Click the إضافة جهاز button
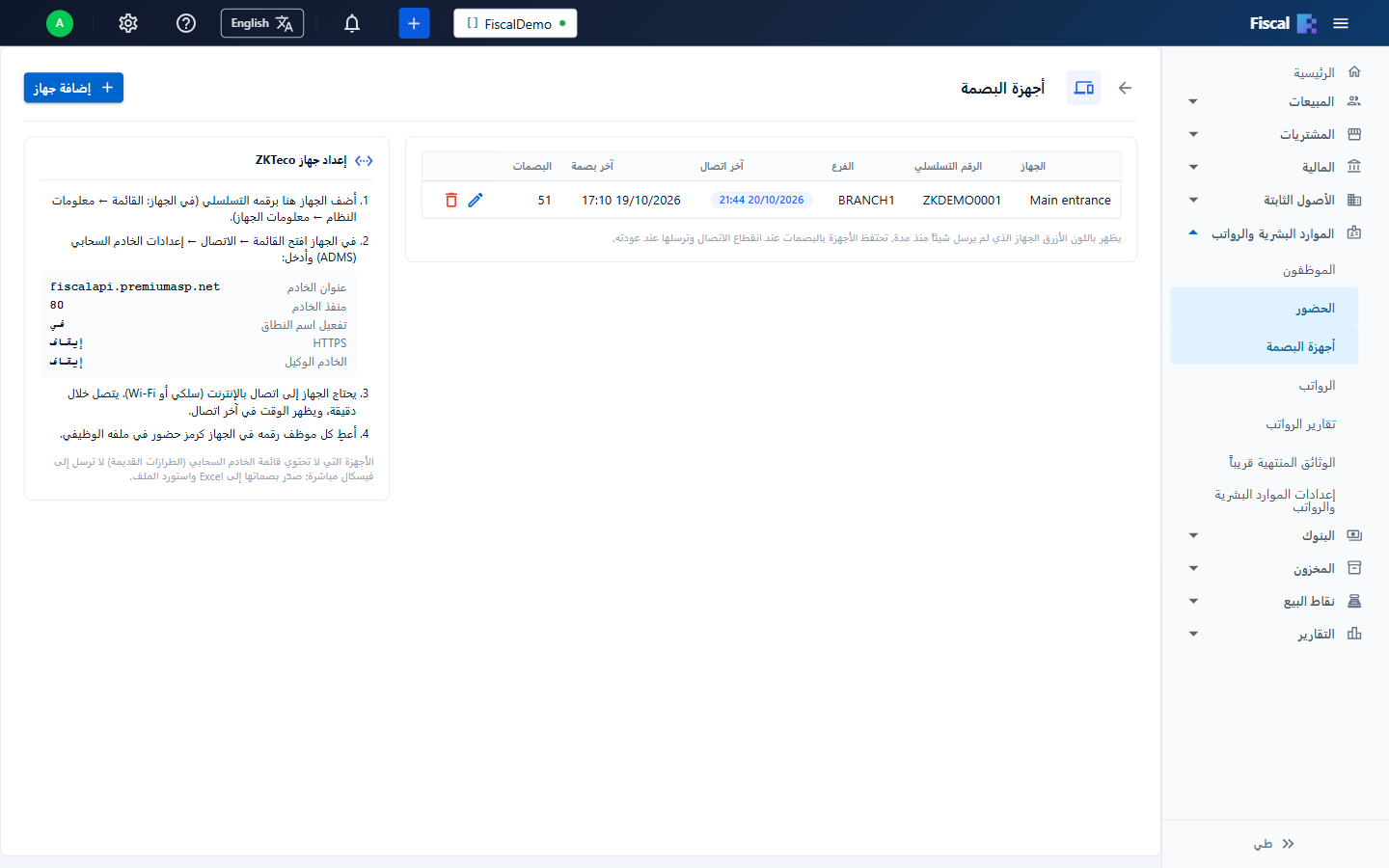 tap(73, 88)
